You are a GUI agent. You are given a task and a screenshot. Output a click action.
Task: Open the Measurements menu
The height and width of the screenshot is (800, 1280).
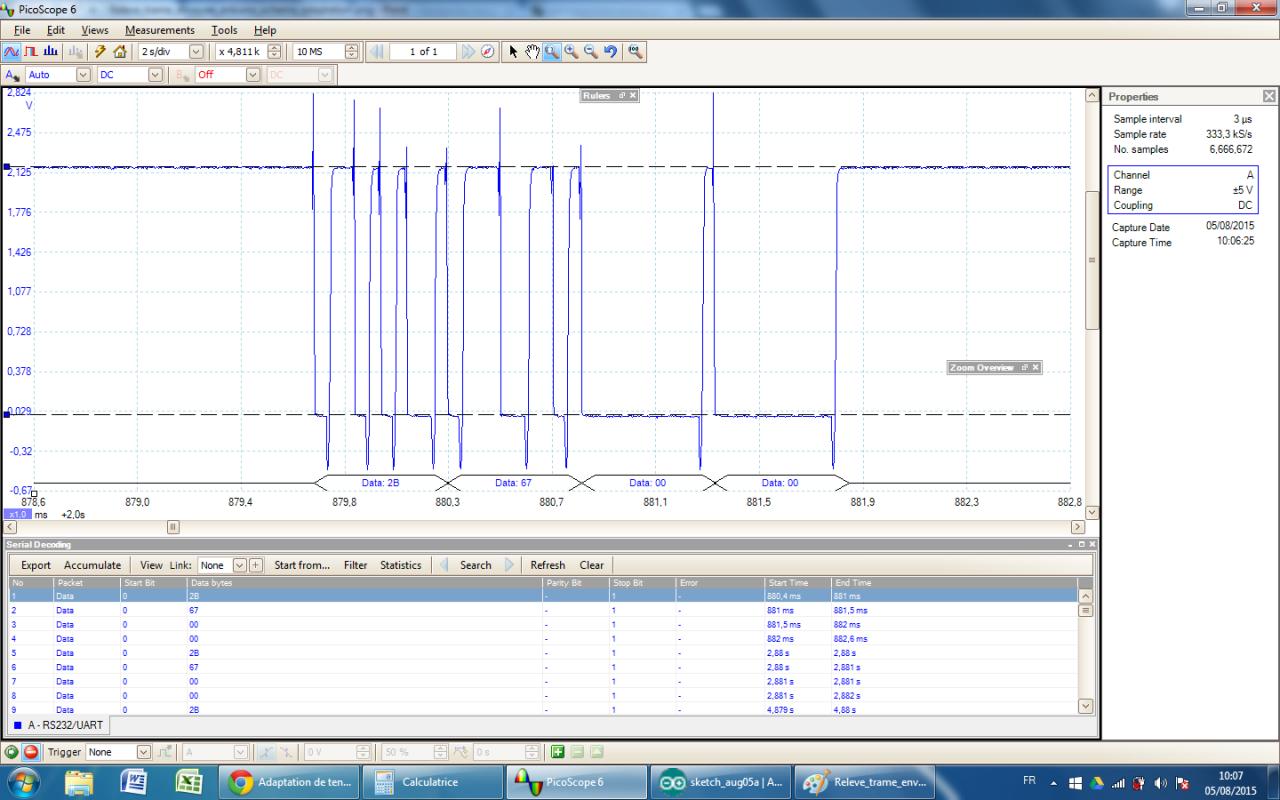159,30
